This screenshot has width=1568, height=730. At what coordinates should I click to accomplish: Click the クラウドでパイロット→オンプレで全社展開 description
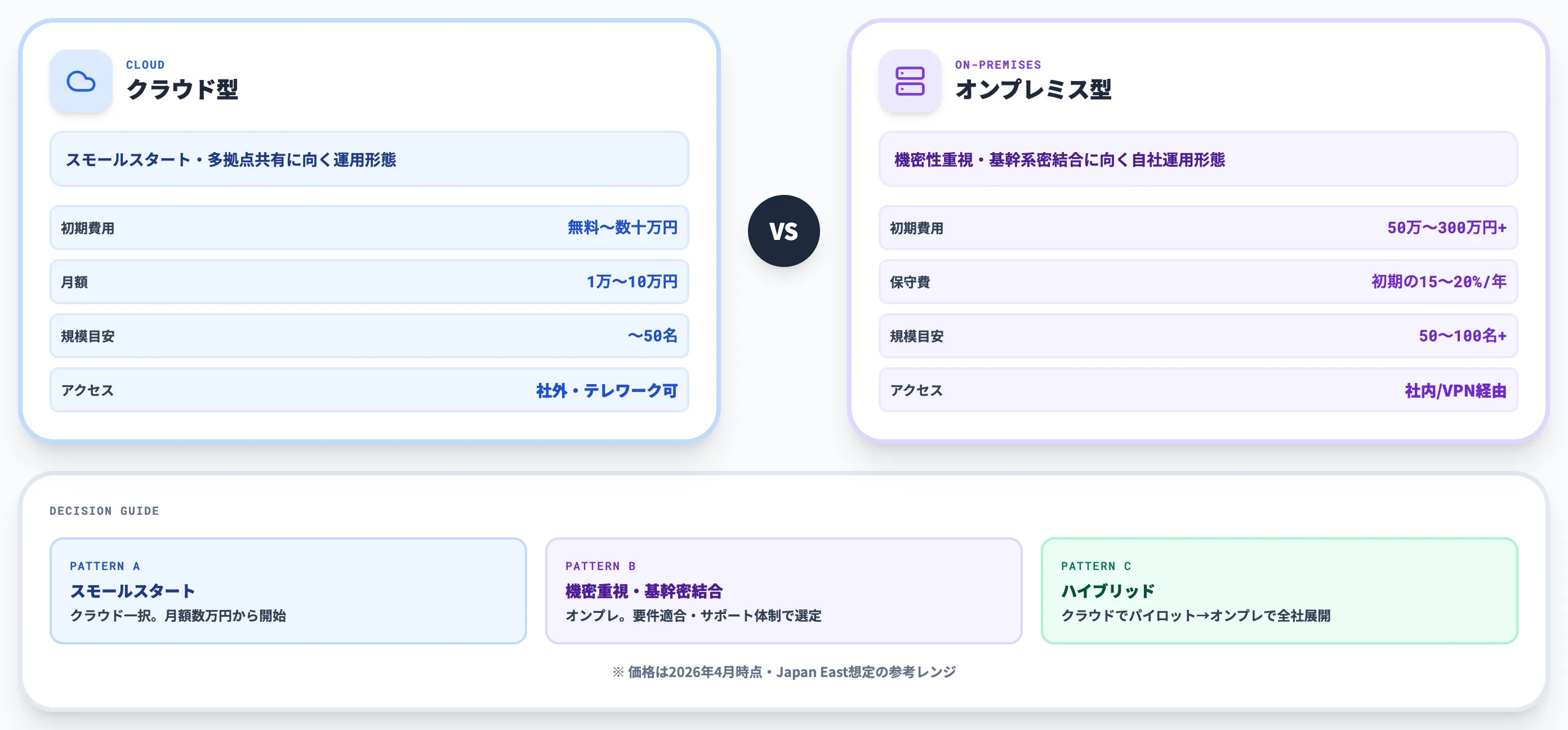(1196, 616)
